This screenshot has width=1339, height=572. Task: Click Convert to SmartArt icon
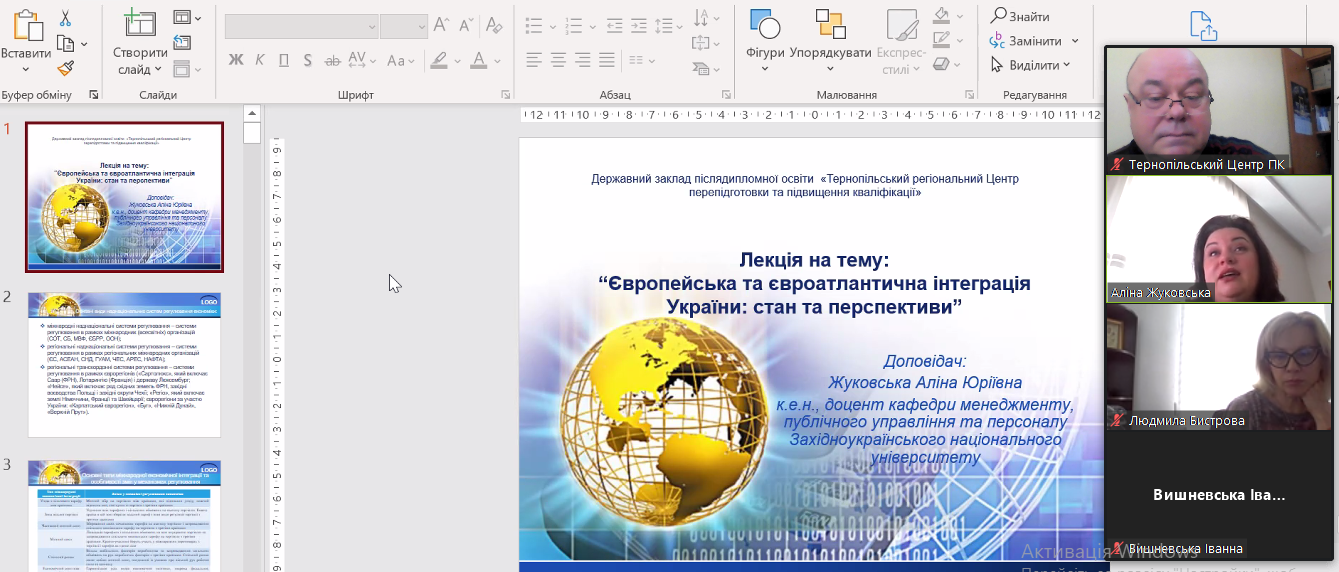pyautogui.click(x=702, y=68)
